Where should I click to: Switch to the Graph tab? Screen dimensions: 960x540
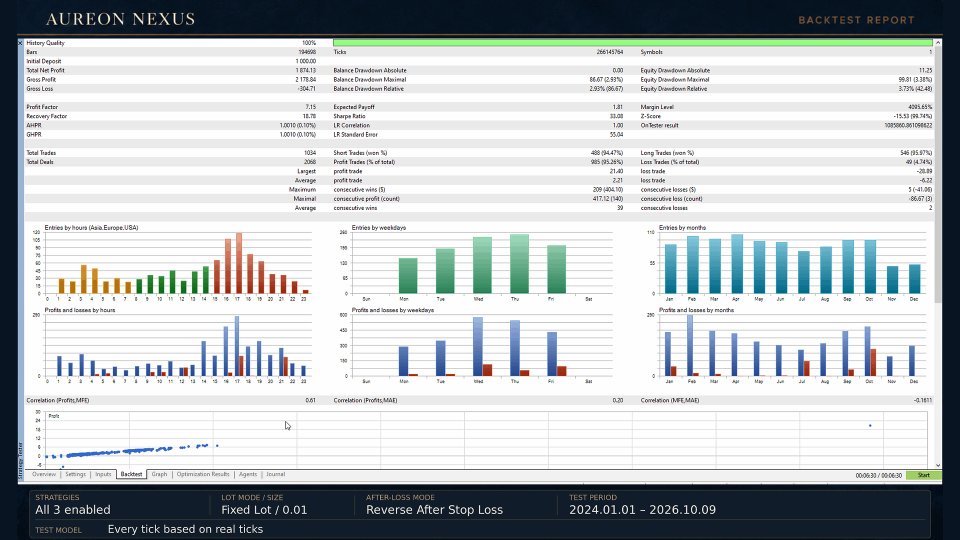159,474
